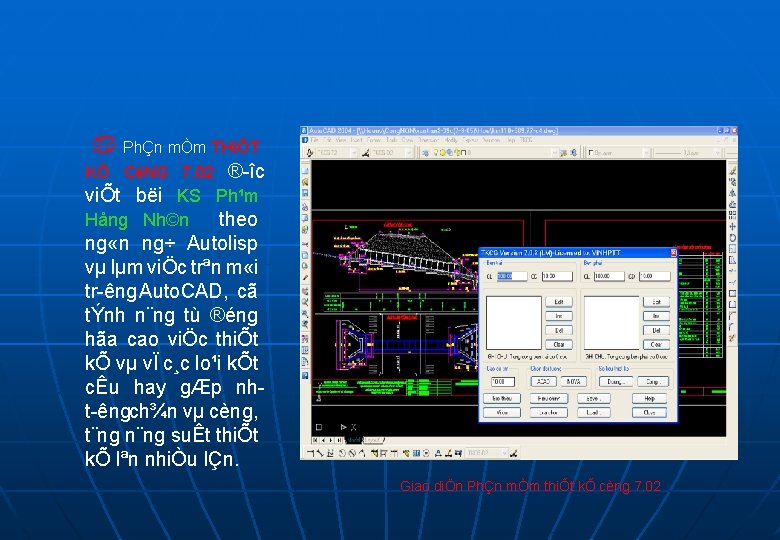780x540 pixels.
Task: Click the NOVA button in TKCG dialog
Action: coord(573,381)
